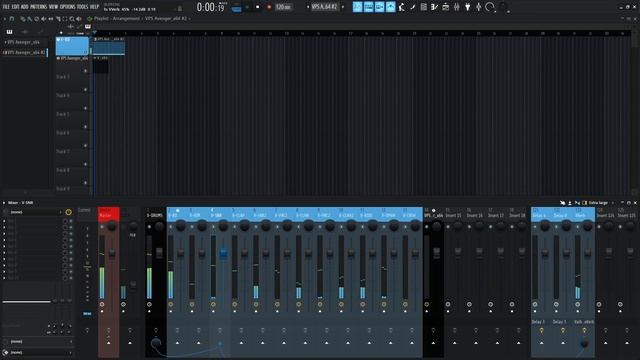Toggle the pattern/song mode switch
This screenshot has width=640, height=360.
tap(236, 7)
